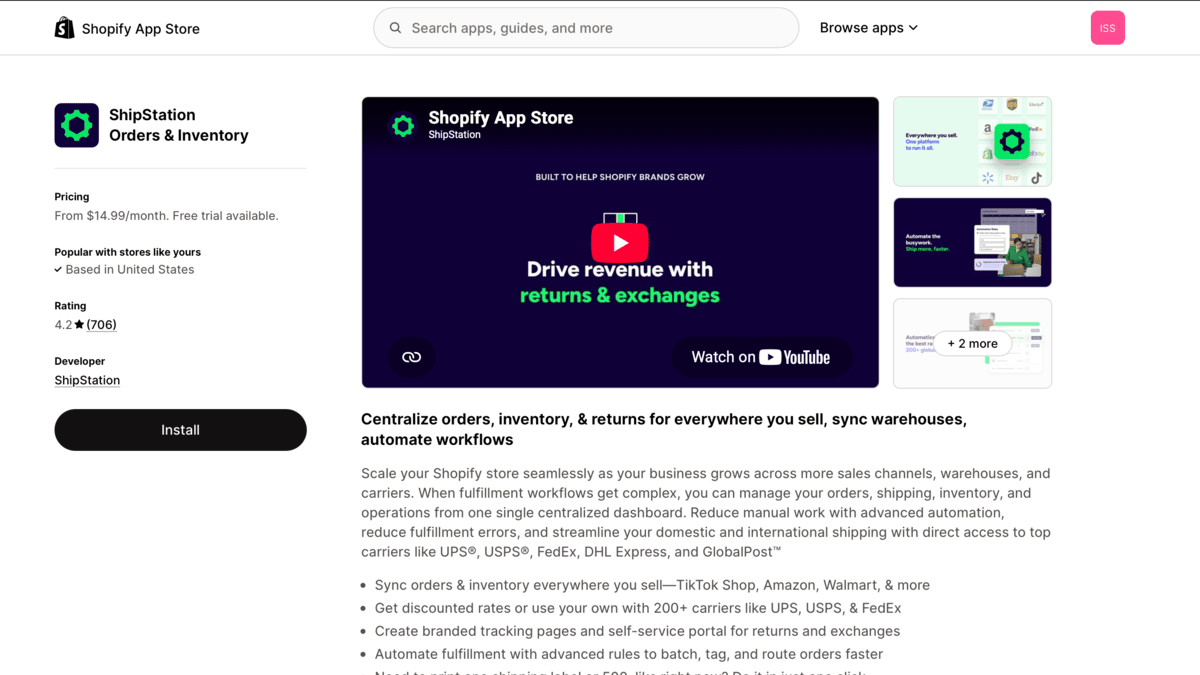Open the (706) reviews link

101,325
